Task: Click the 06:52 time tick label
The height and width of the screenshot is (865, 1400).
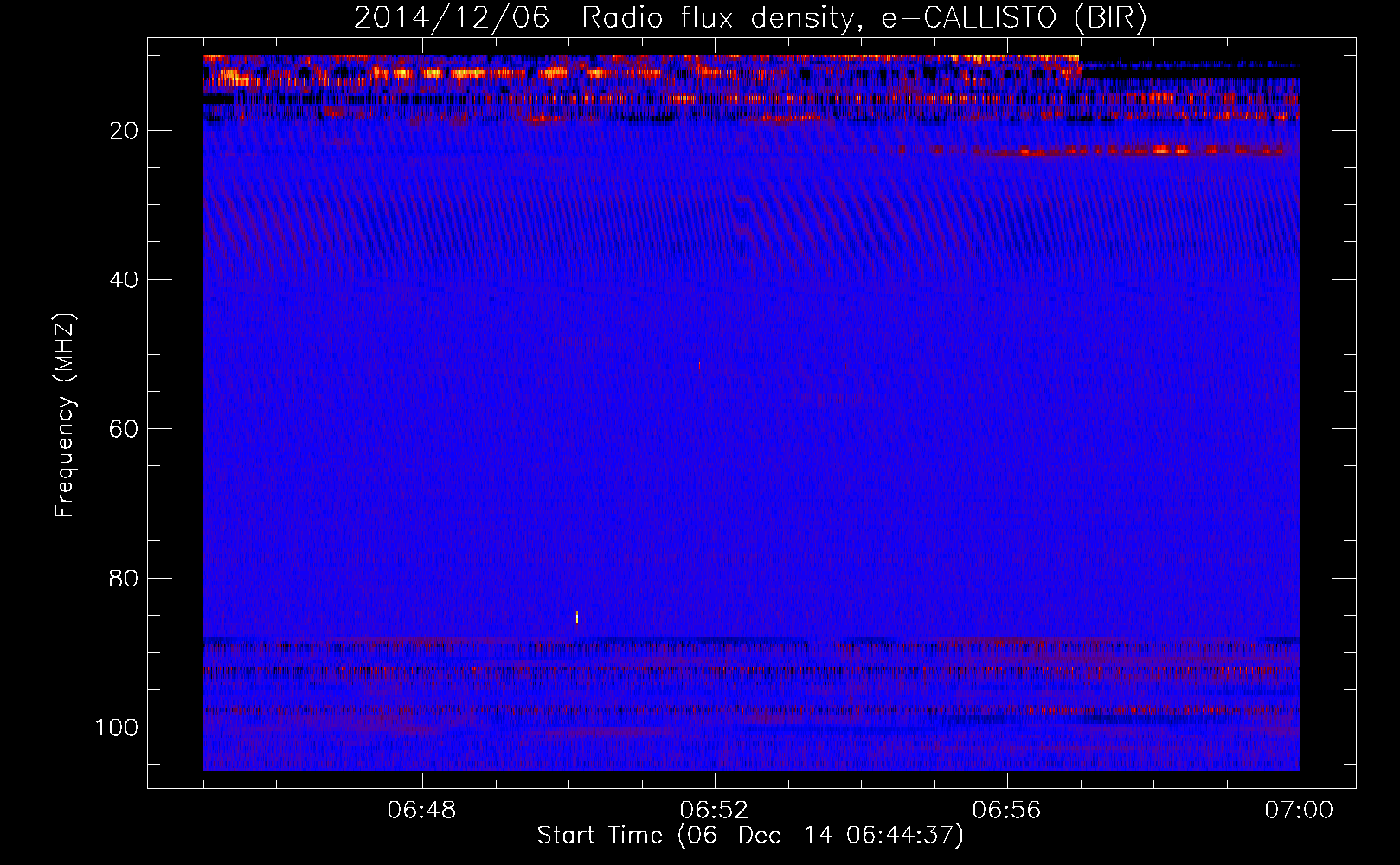Action: click(715, 811)
